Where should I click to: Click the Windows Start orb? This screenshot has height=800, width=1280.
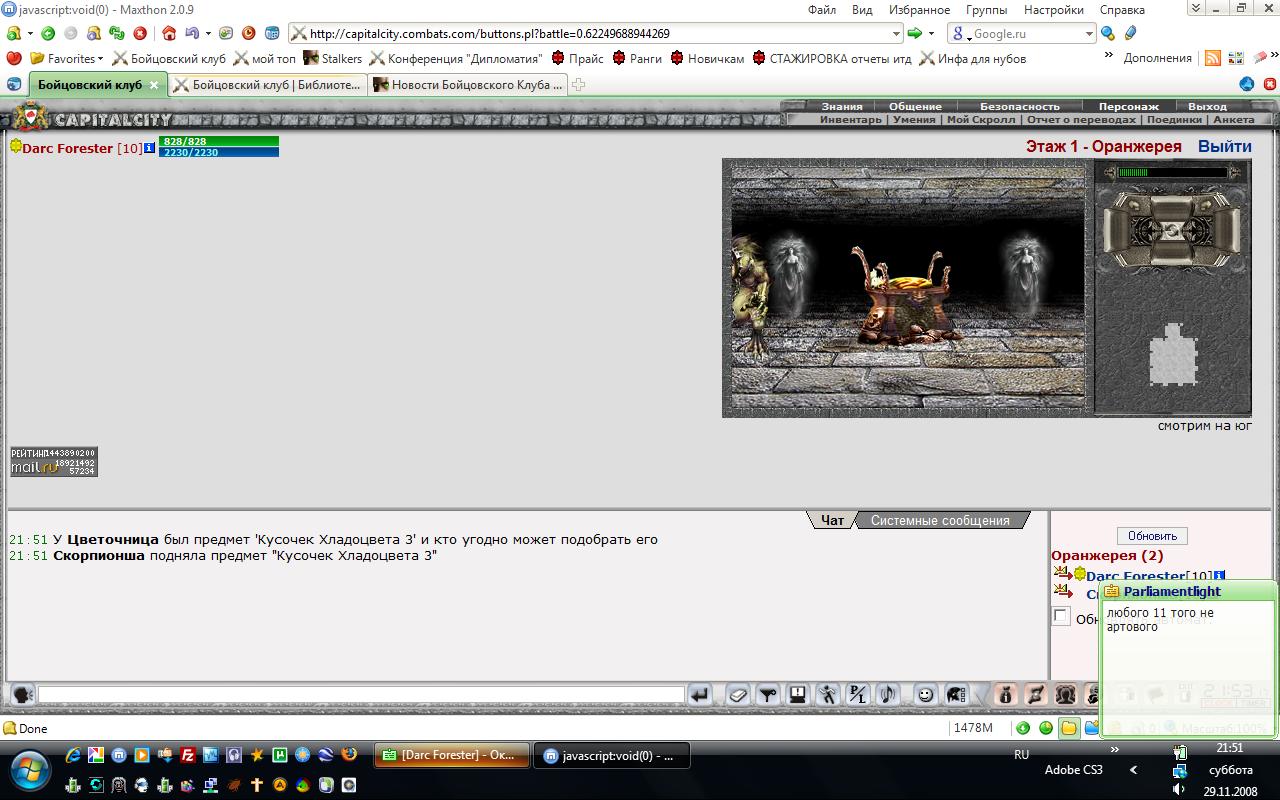coord(29,768)
